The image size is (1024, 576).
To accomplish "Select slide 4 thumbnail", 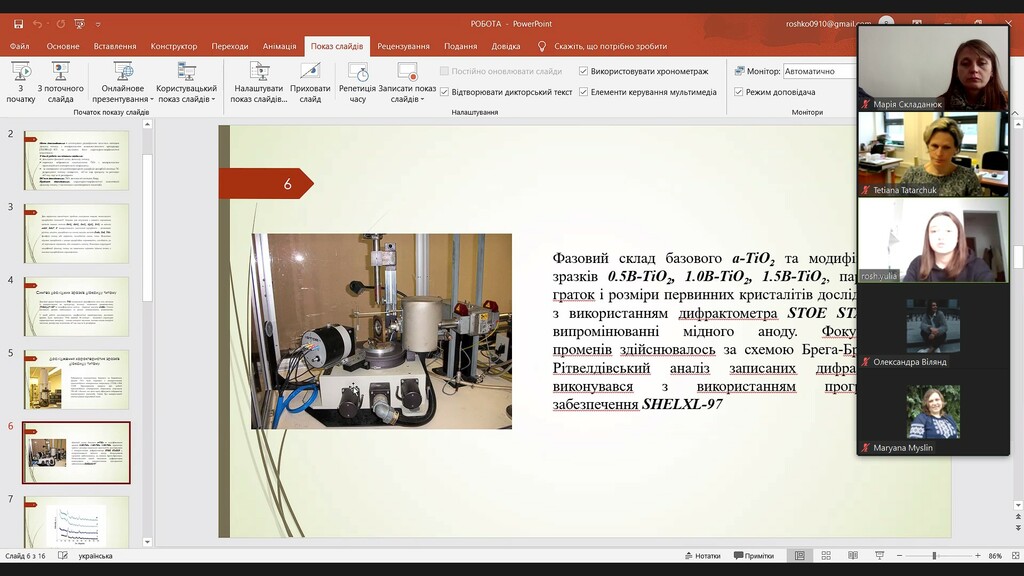I will point(76,307).
